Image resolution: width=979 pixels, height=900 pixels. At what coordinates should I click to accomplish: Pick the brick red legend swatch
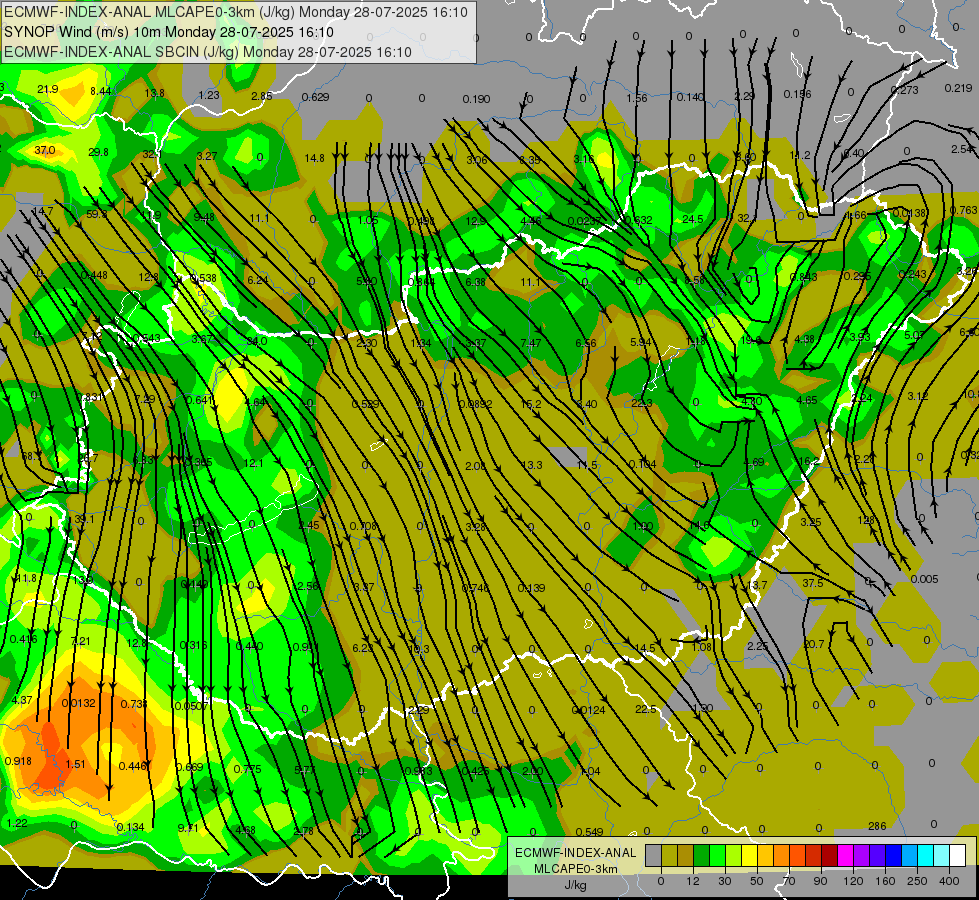(814, 855)
